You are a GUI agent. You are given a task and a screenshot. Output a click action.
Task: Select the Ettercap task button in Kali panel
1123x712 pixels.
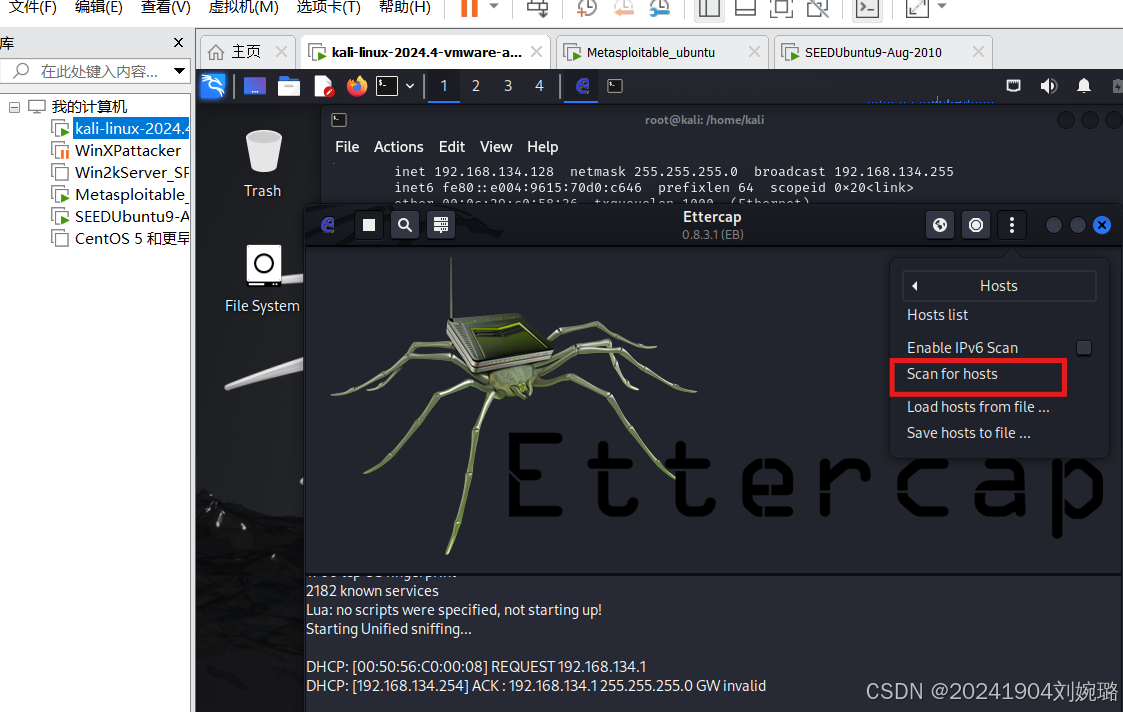tap(582, 86)
